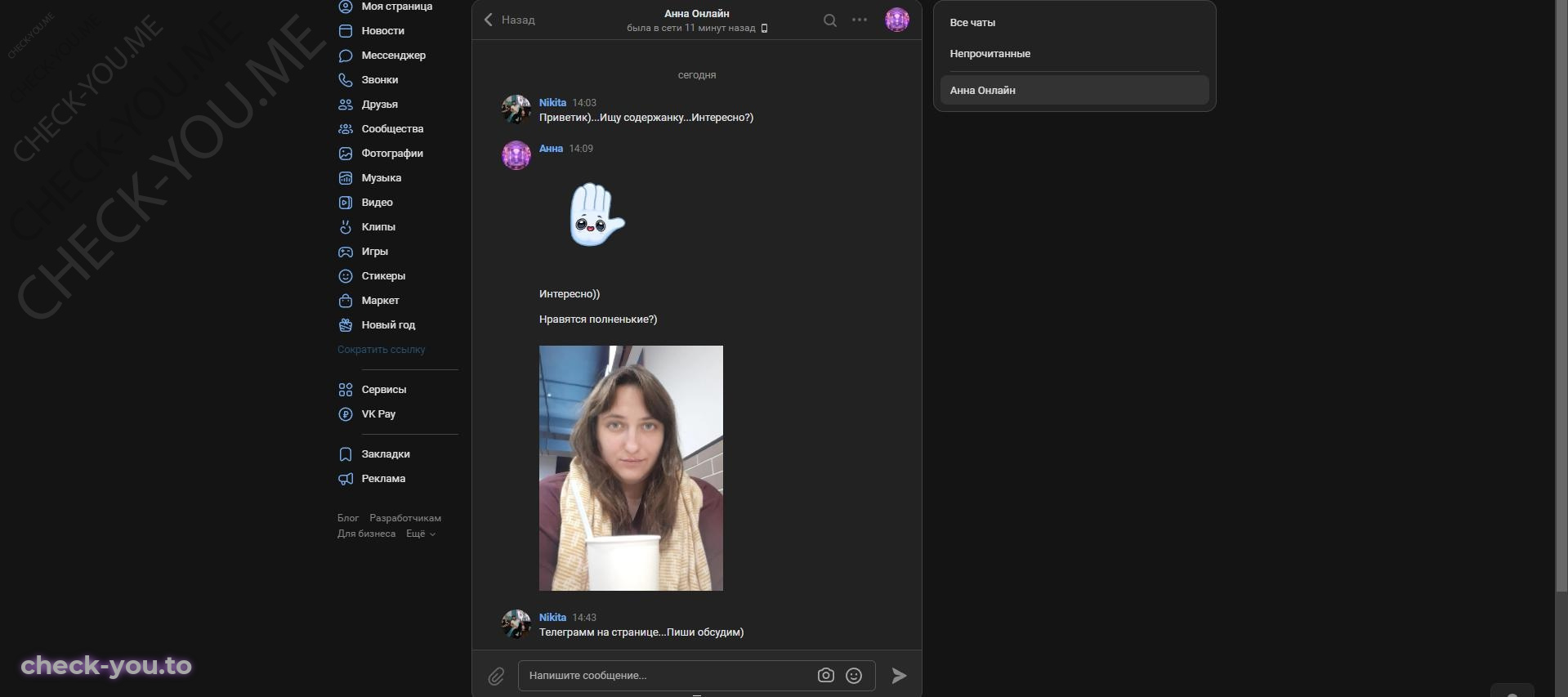Open Видео play icon
Screen dimensions: 1568x697
(346, 203)
